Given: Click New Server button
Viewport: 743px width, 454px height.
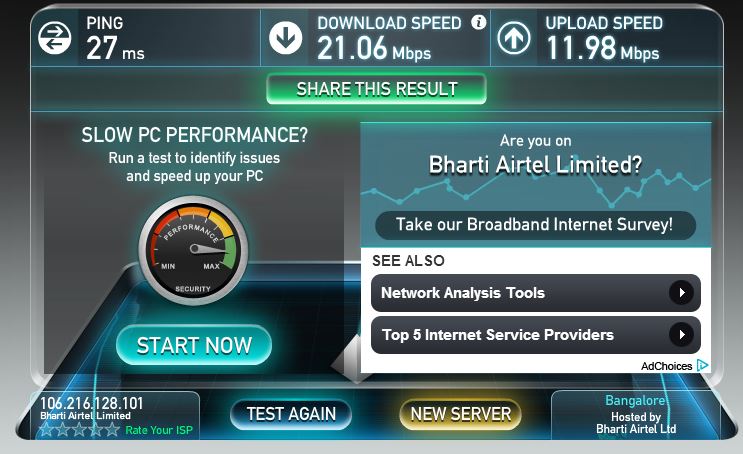Looking at the screenshot, I should tap(461, 414).
